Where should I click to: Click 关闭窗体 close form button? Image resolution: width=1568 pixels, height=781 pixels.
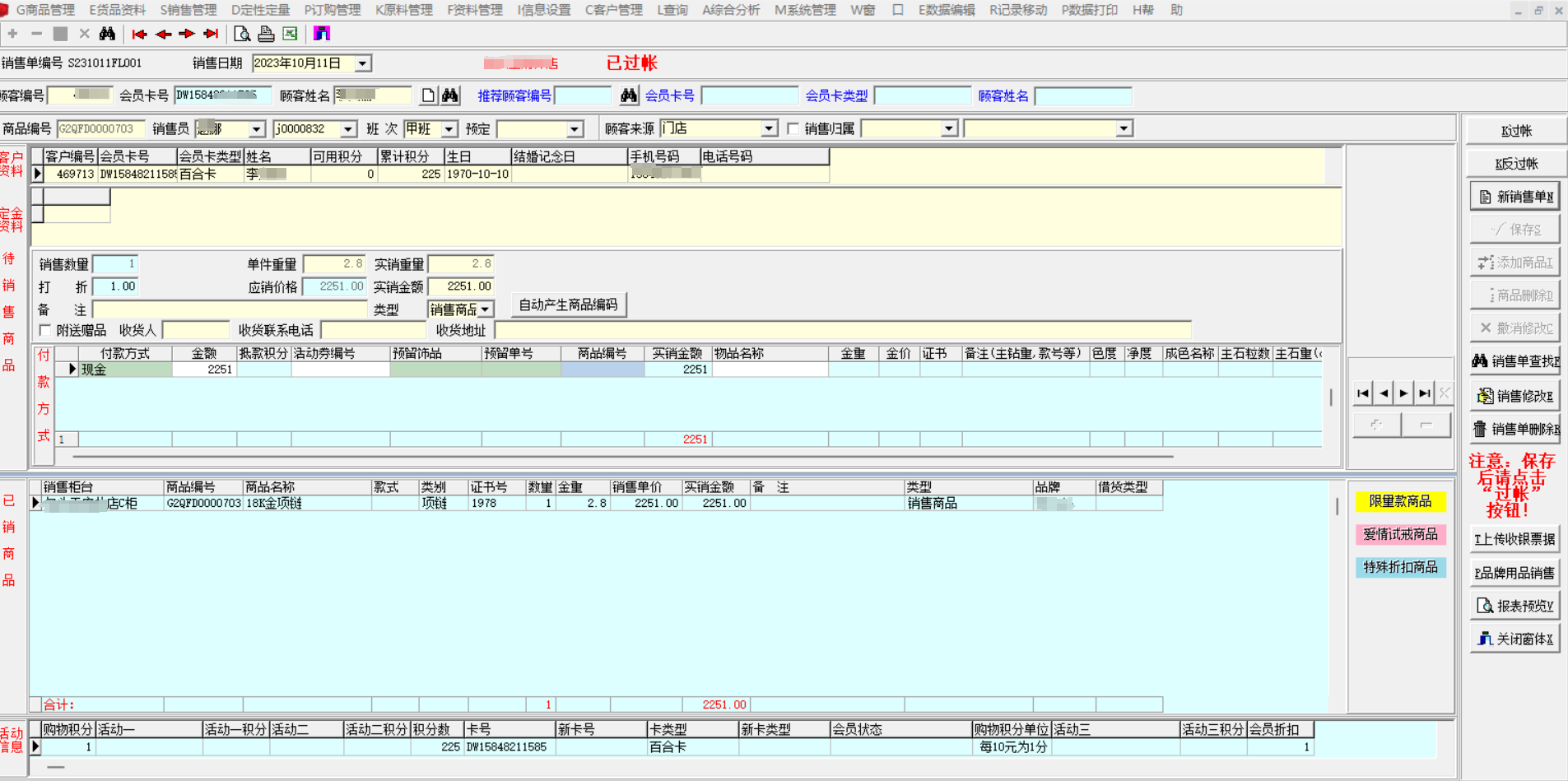(1514, 639)
